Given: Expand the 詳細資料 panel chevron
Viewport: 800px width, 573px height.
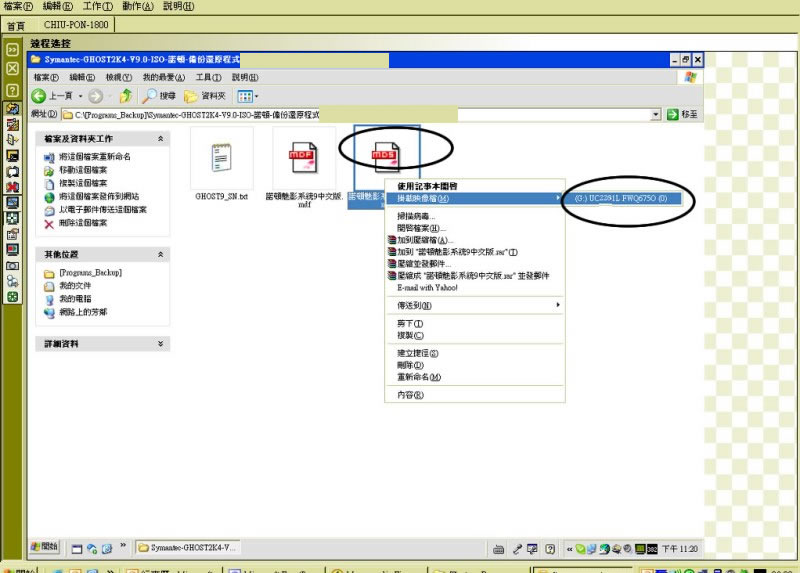Looking at the screenshot, I should (x=161, y=344).
